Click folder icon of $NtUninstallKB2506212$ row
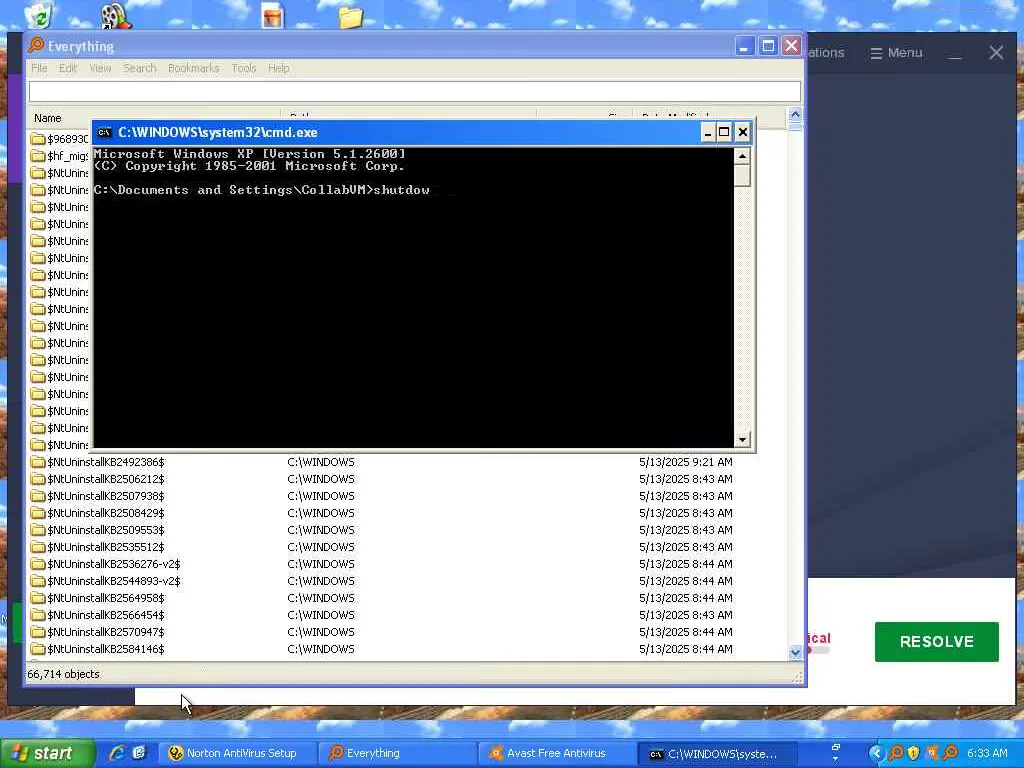This screenshot has width=1024, height=768. pyautogui.click(x=38, y=479)
